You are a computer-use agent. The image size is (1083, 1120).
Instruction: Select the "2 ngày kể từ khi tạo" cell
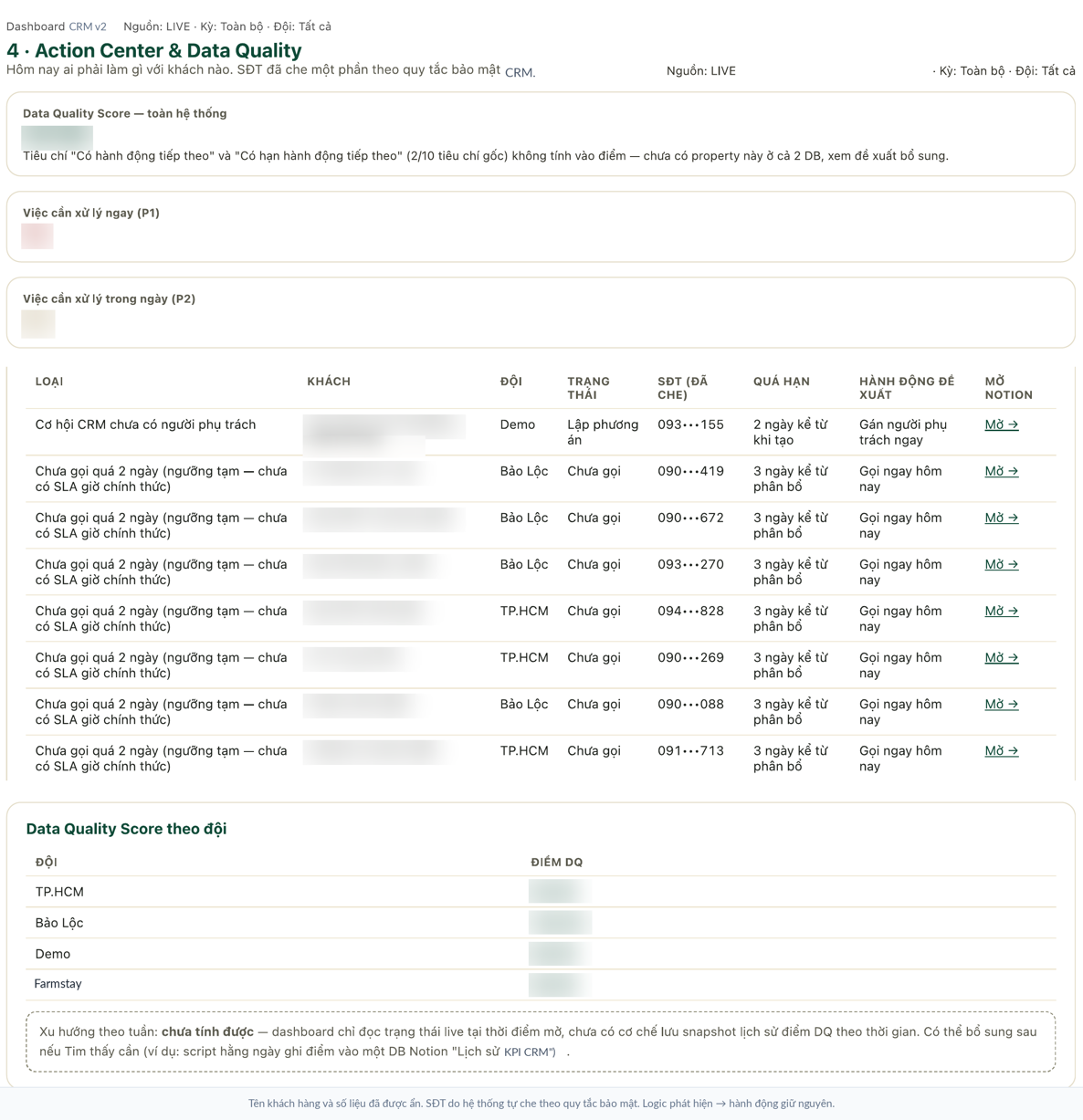pos(791,432)
